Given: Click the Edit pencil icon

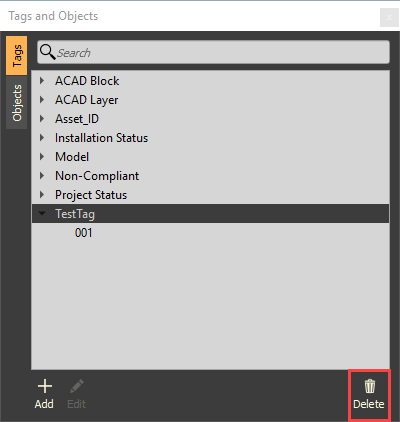Looking at the screenshot, I should click(77, 386).
